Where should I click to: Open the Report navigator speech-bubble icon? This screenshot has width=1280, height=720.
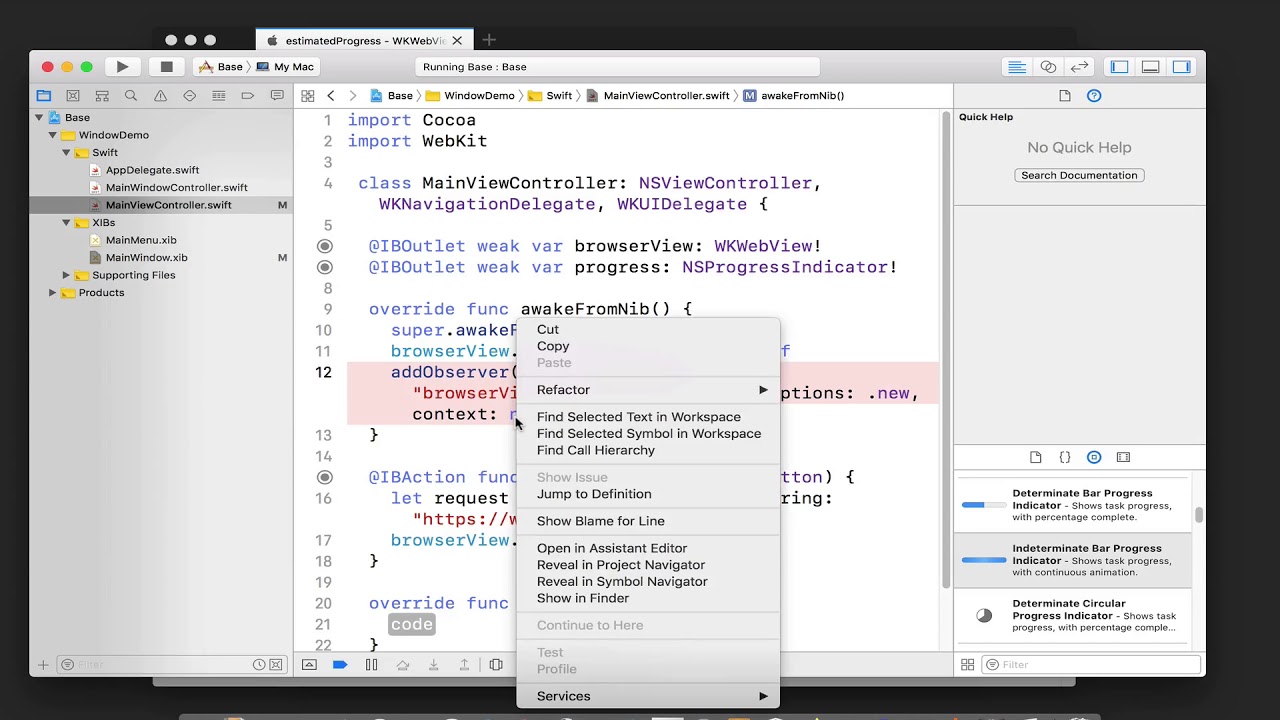click(277, 96)
